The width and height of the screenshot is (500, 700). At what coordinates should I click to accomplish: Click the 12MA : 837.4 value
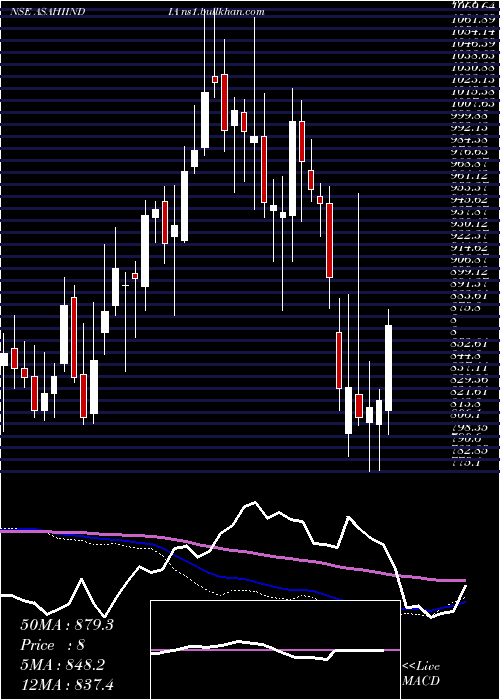coord(67,685)
